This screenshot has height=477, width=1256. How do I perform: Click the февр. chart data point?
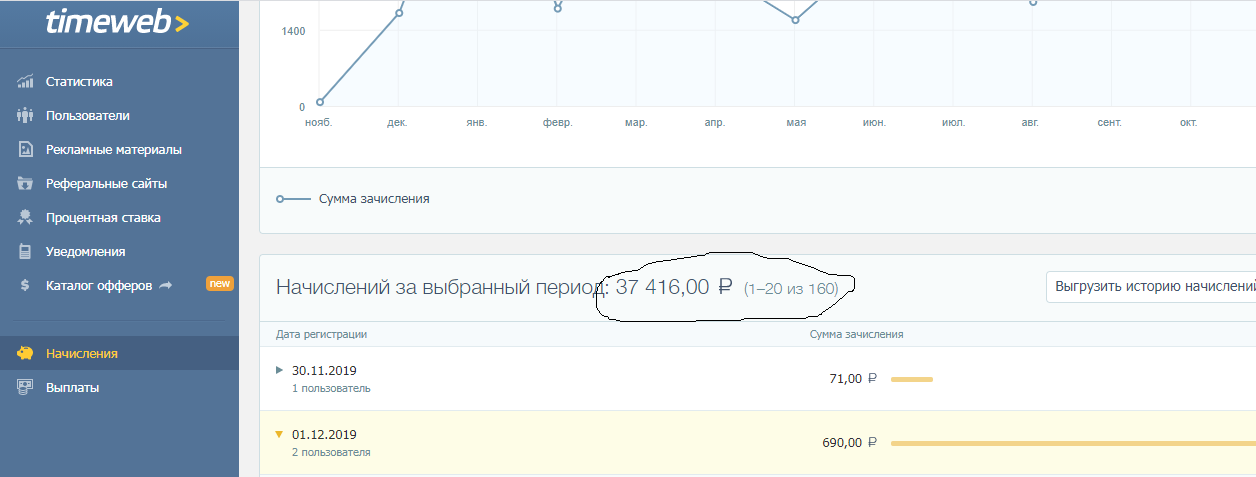click(558, 8)
